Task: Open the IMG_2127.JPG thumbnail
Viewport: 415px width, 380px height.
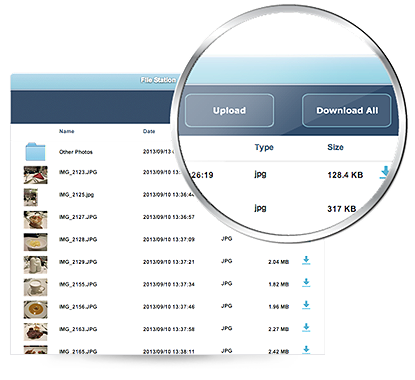Action: pos(35,220)
